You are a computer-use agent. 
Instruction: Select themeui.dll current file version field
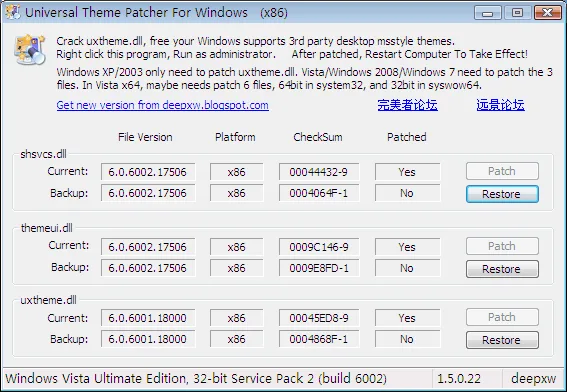click(148, 247)
